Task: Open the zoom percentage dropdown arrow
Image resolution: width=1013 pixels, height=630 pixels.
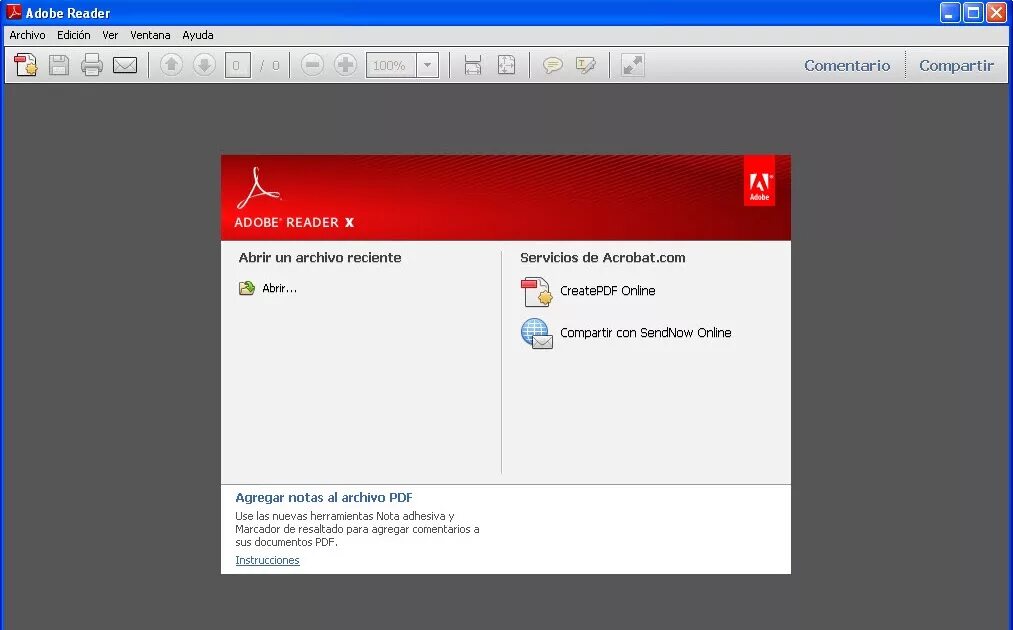Action: tap(427, 65)
